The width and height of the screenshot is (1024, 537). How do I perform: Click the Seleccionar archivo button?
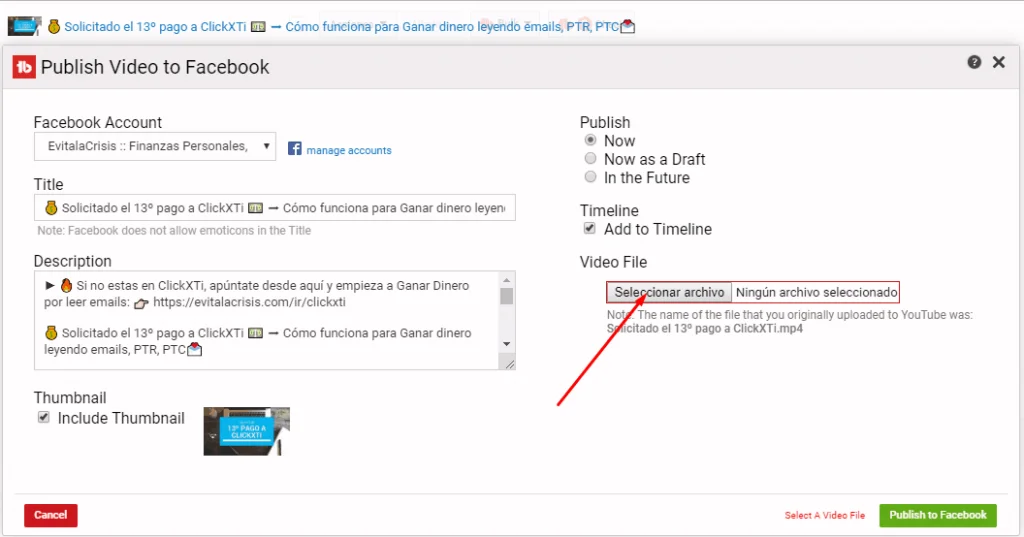point(669,292)
